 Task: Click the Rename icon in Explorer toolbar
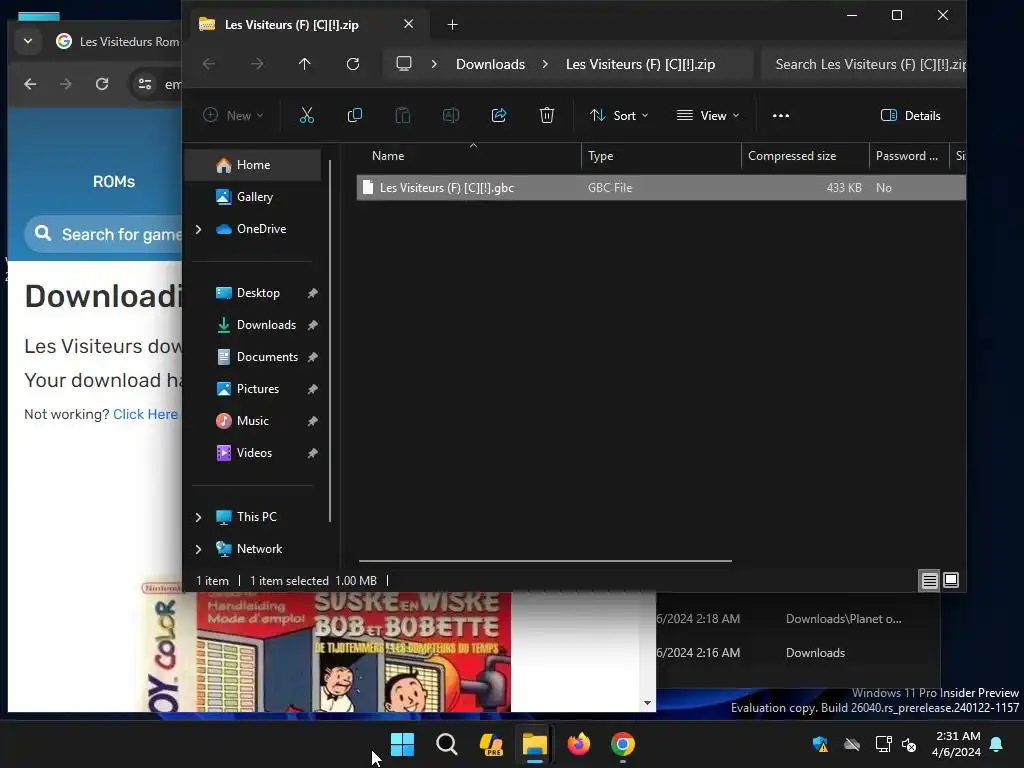point(451,116)
